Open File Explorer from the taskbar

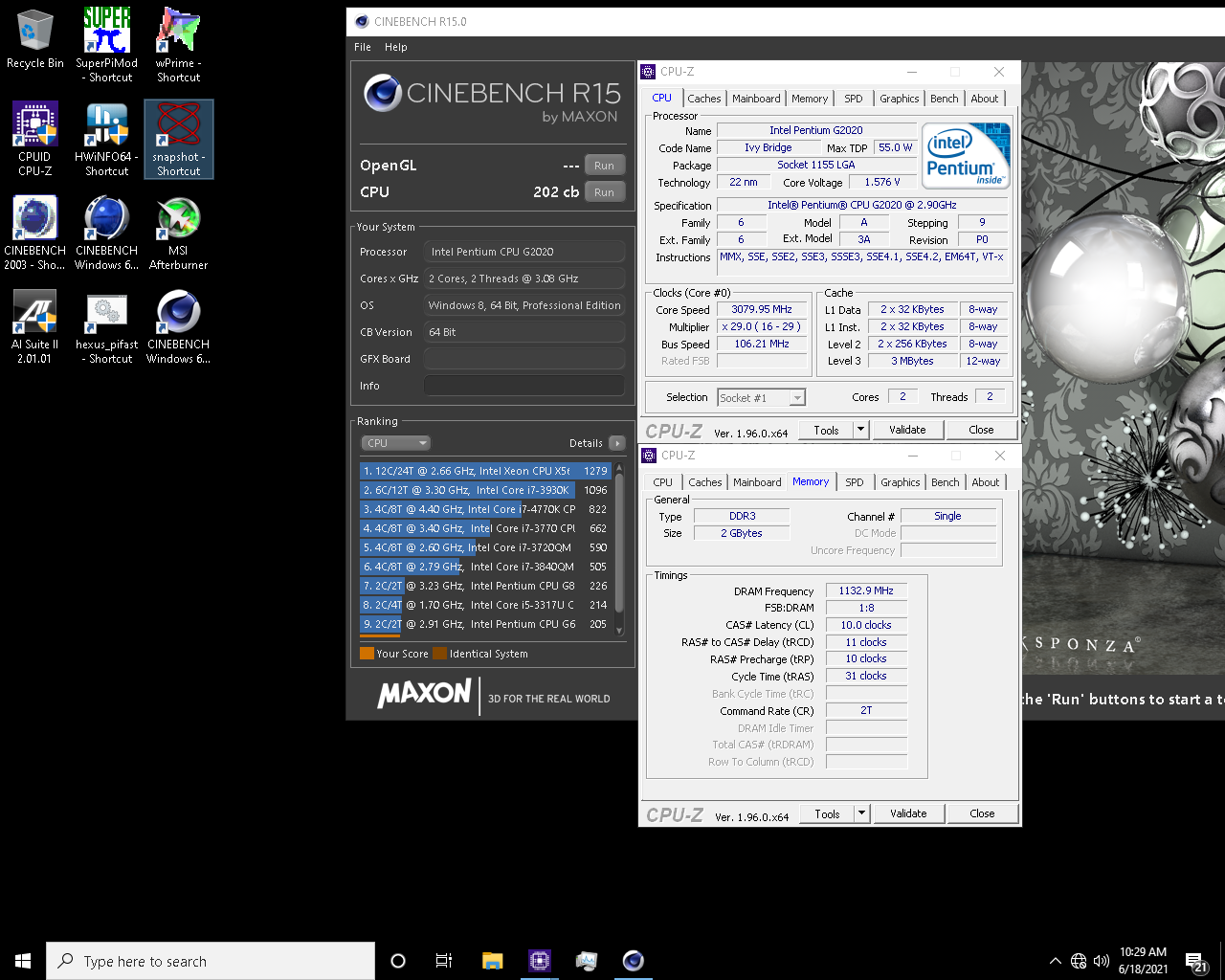click(492, 961)
